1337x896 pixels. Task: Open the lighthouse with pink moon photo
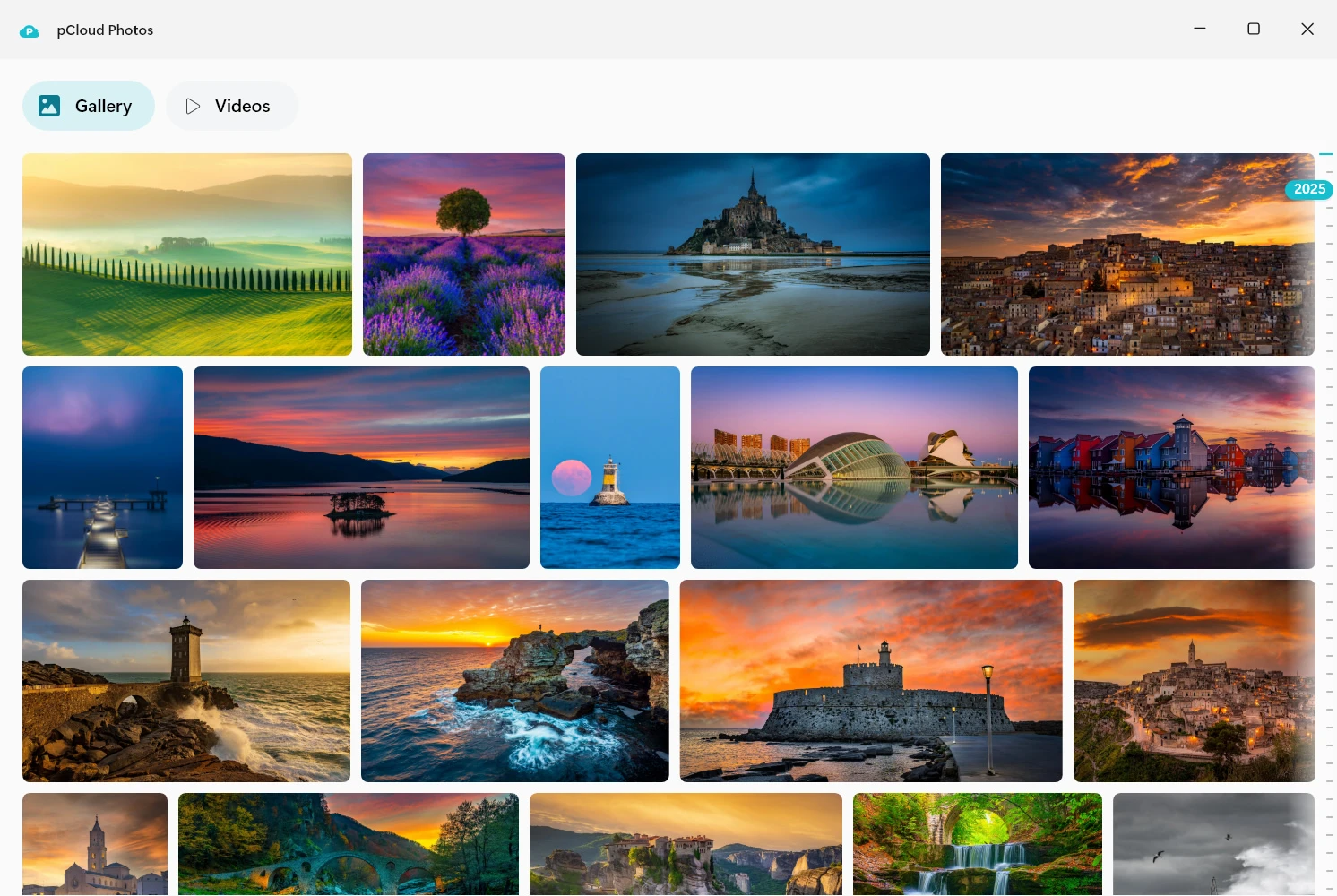[610, 468]
